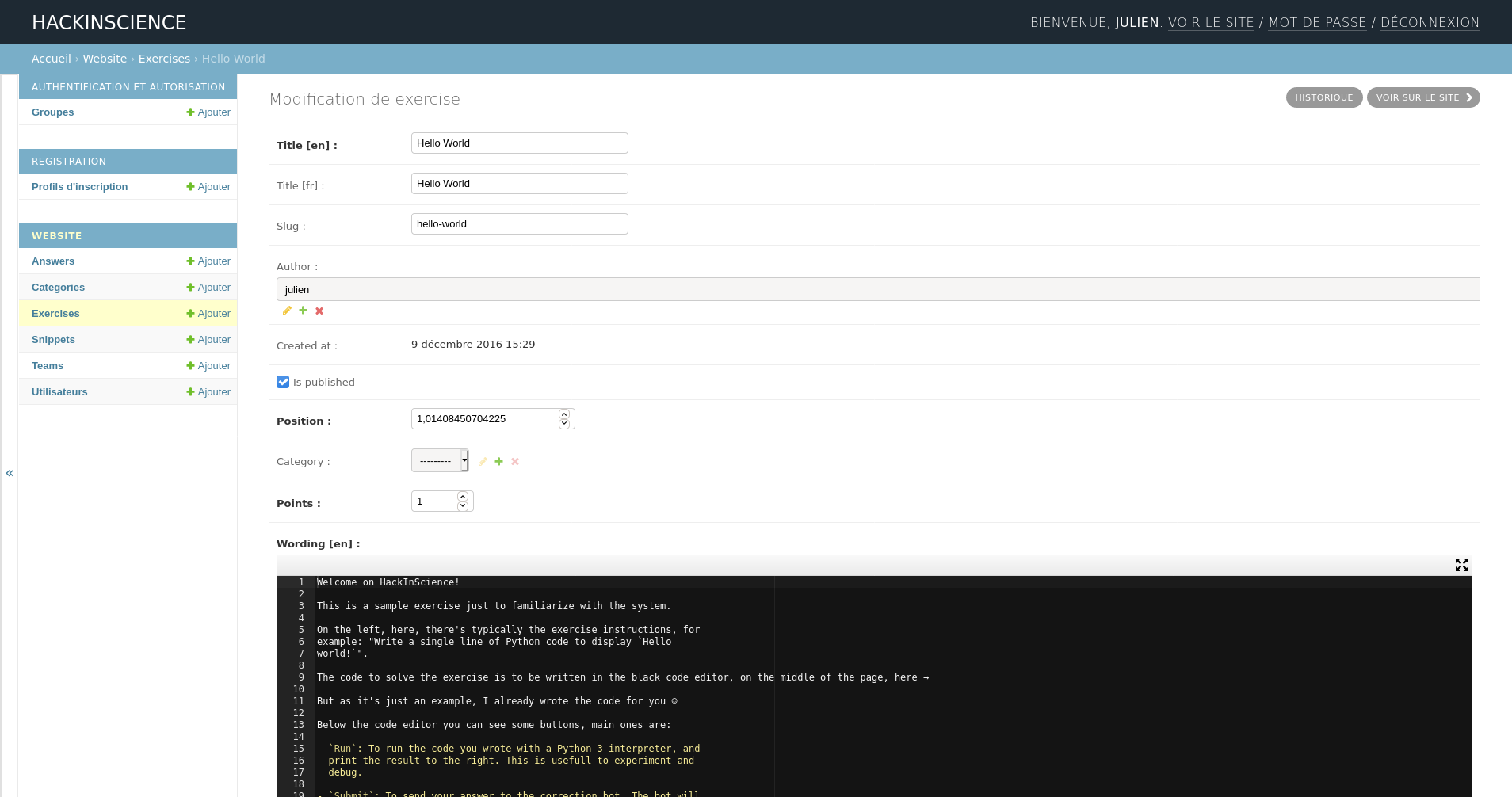Click the plus Ajouter link for Categories
The image size is (1512, 797).
click(208, 288)
